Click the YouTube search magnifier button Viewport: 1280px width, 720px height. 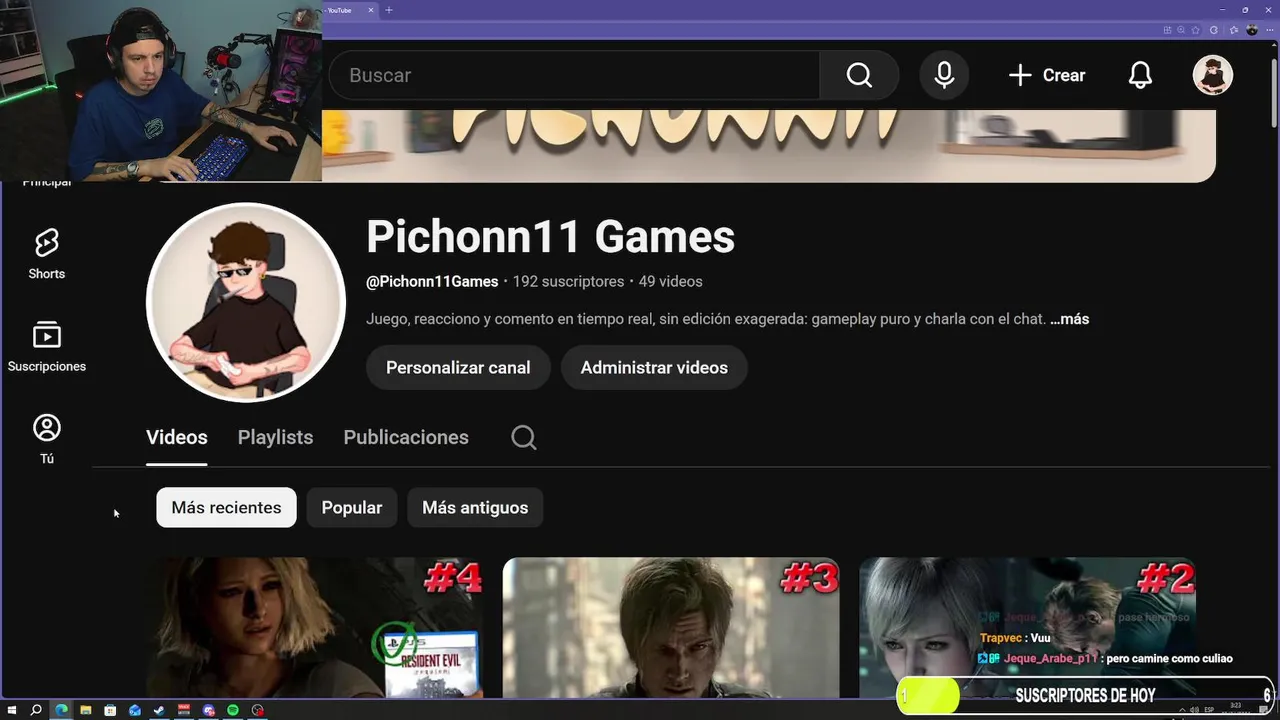tap(859, 75)
